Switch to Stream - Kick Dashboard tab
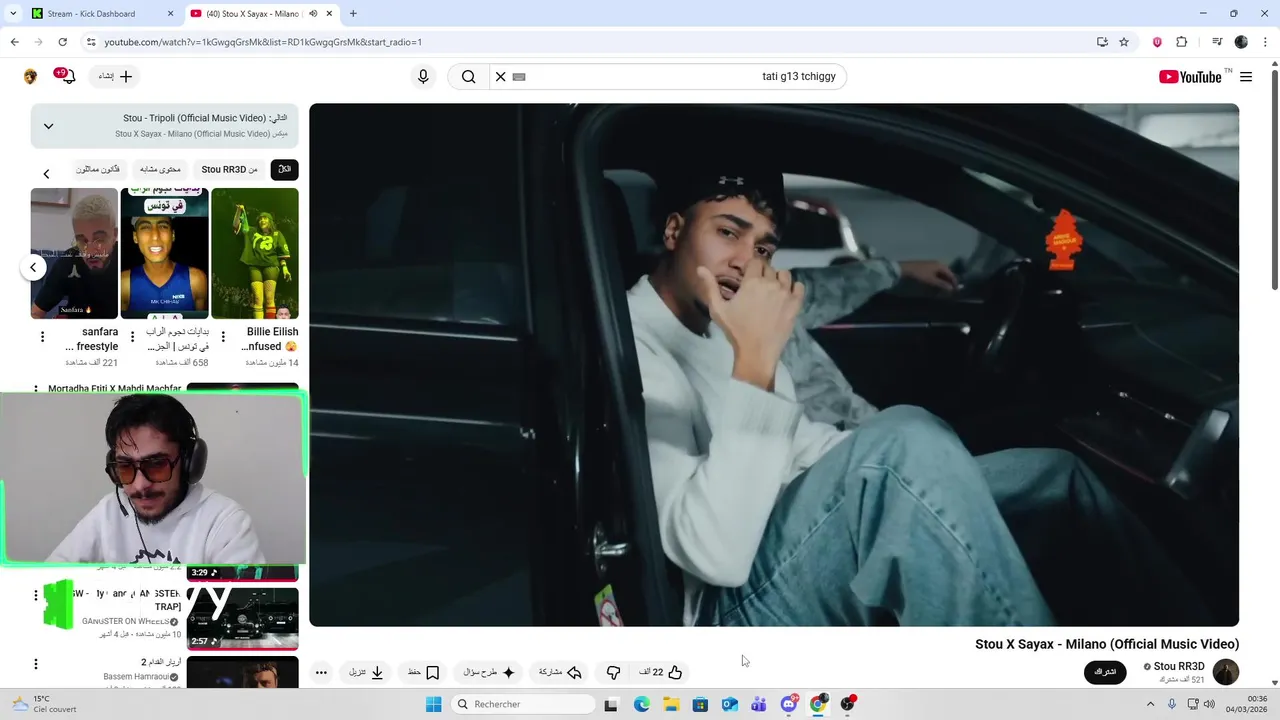The height and width of the screenshot is (720, 1280). point(99,14)
